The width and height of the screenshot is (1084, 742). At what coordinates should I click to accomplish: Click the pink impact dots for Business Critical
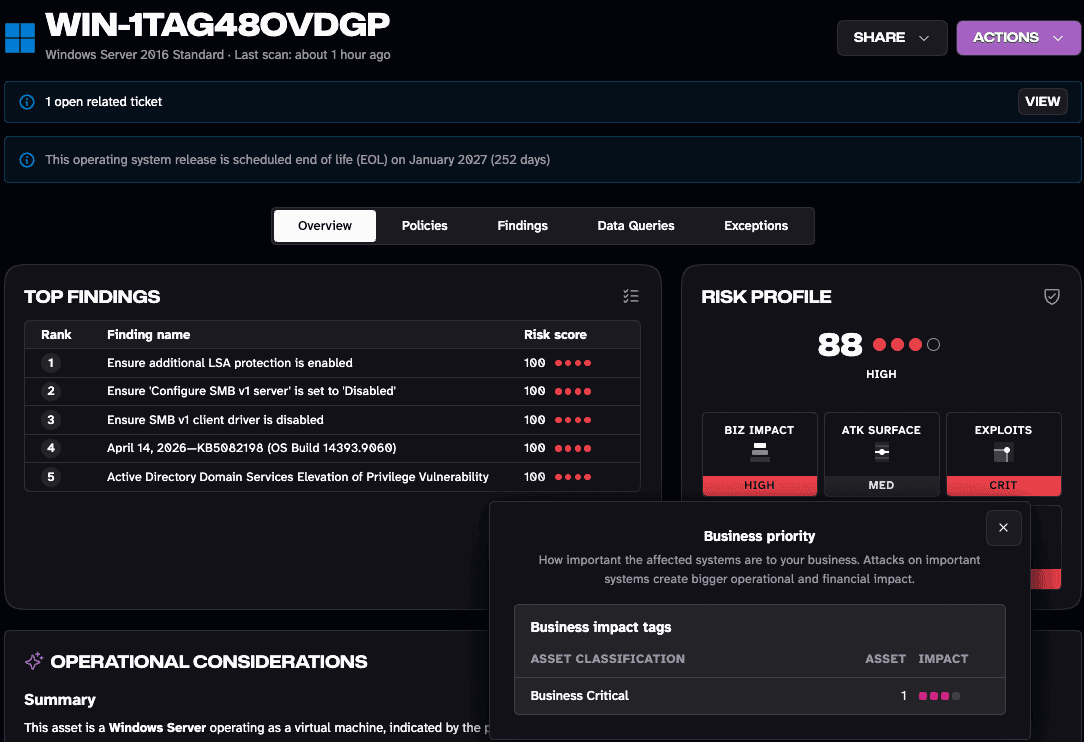(x=939, y=696)
